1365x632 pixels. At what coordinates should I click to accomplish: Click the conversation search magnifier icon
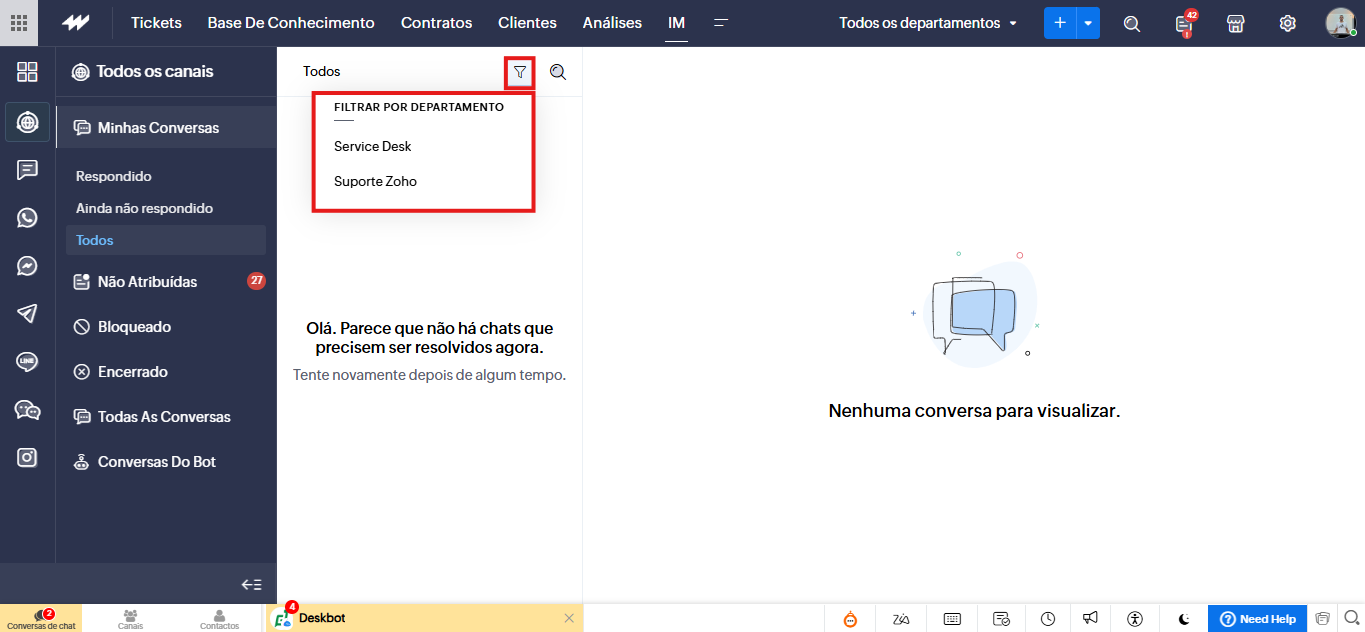point(558,72)
